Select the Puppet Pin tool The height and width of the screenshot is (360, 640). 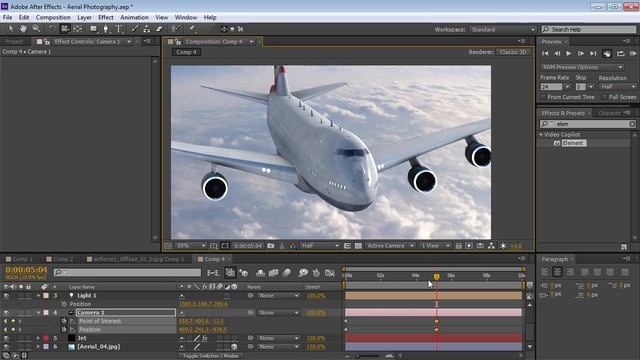coord(191,29)
